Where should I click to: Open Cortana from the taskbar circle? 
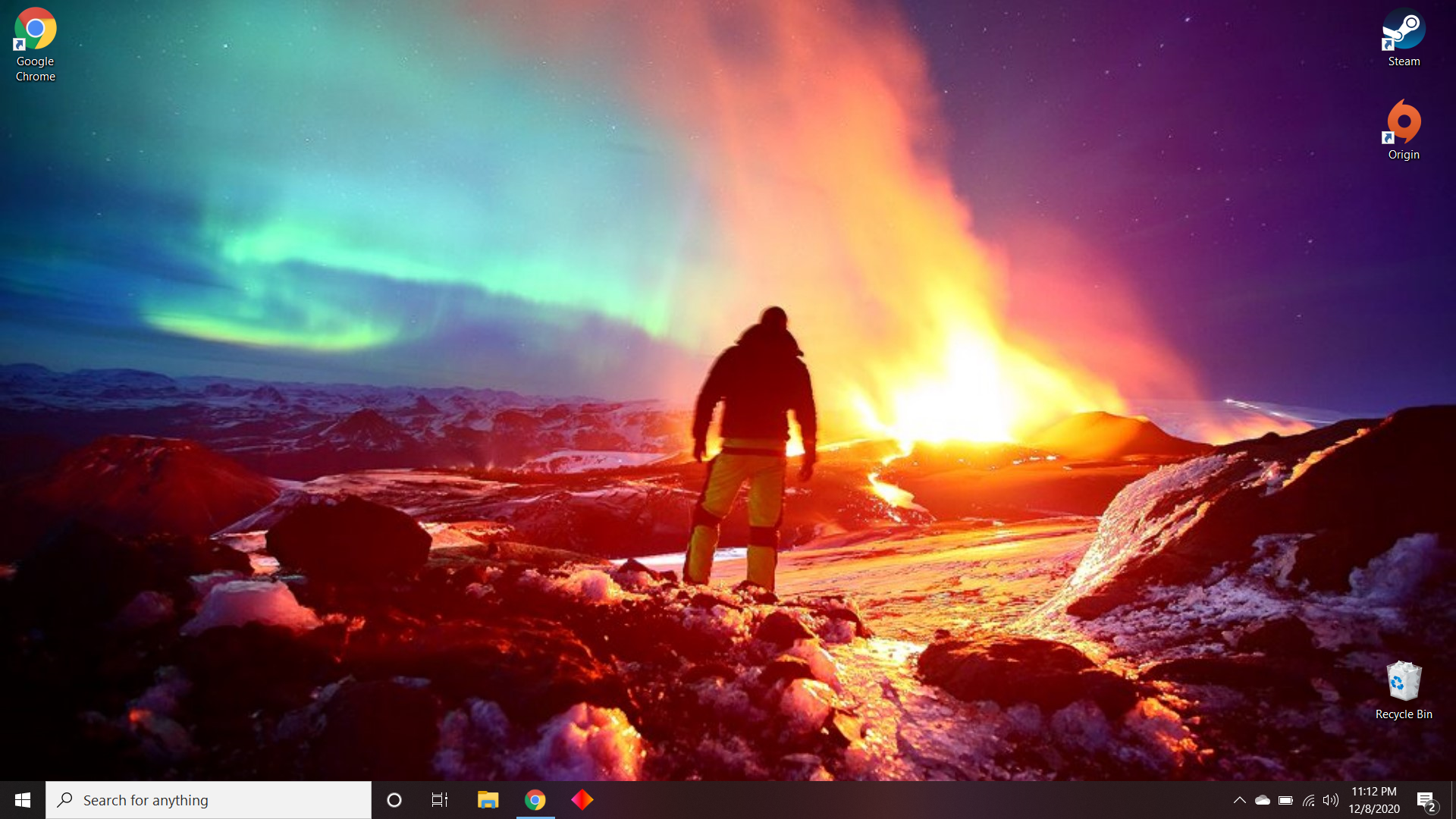tap(394, 800)
